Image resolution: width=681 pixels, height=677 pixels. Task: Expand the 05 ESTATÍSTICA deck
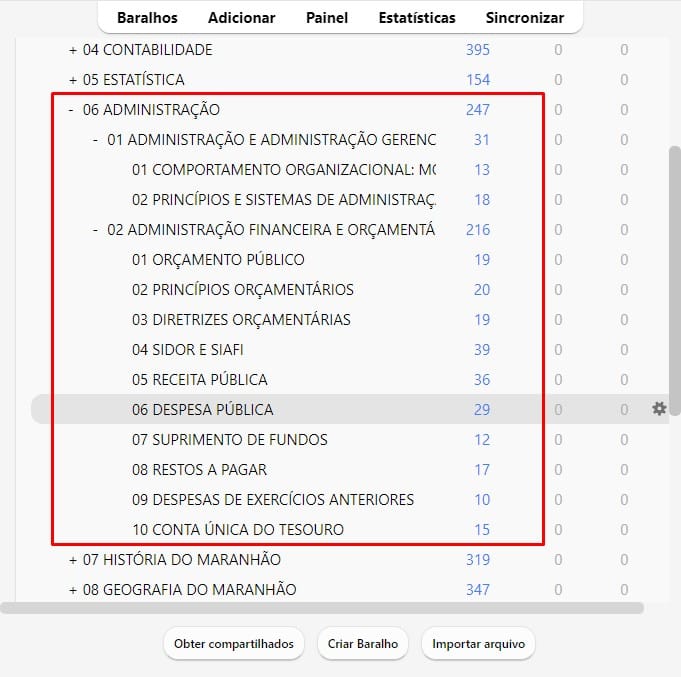(x=73, y=80)
